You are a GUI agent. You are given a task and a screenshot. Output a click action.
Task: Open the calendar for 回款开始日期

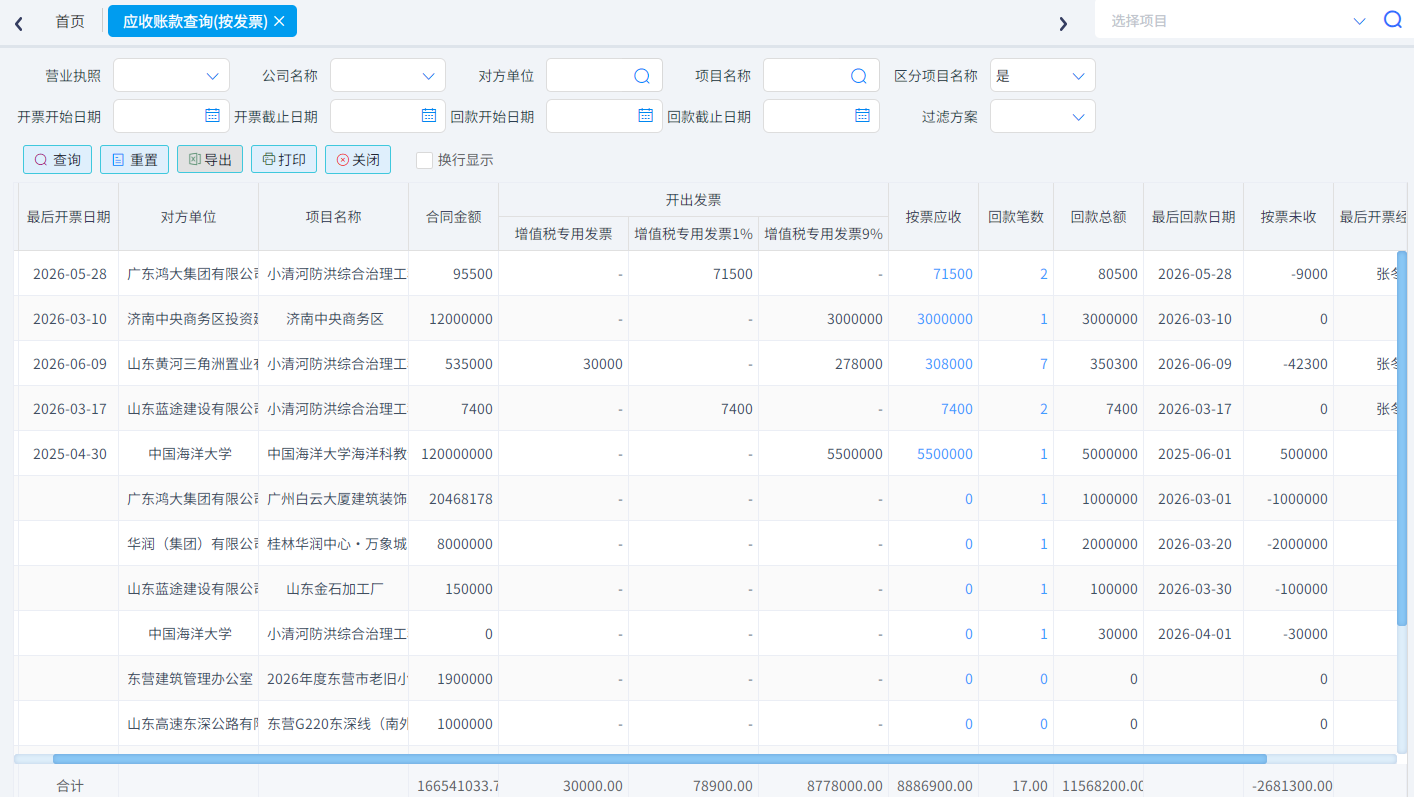645,115
